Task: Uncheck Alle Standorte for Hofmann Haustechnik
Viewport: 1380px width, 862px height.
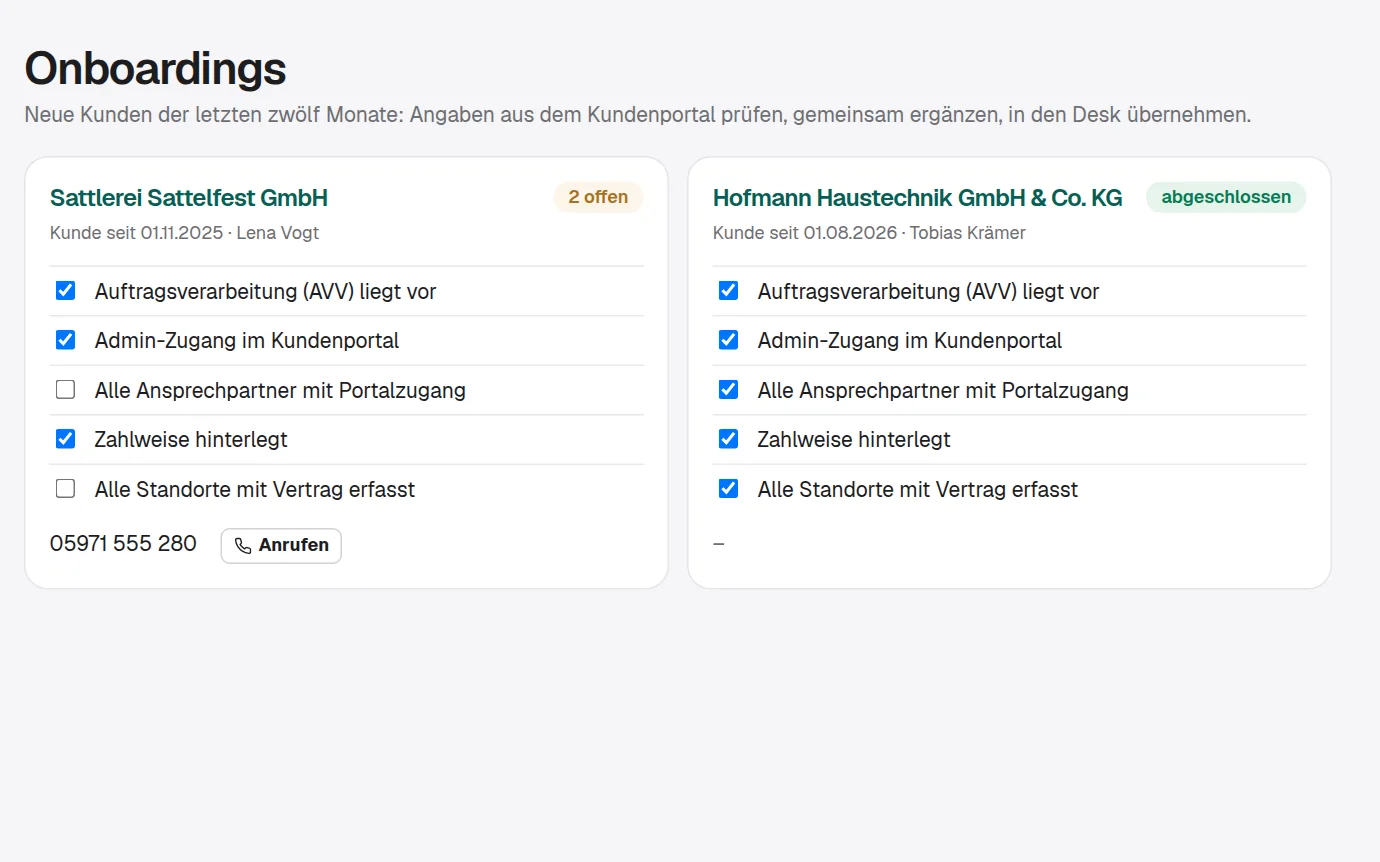Action: 728,489
